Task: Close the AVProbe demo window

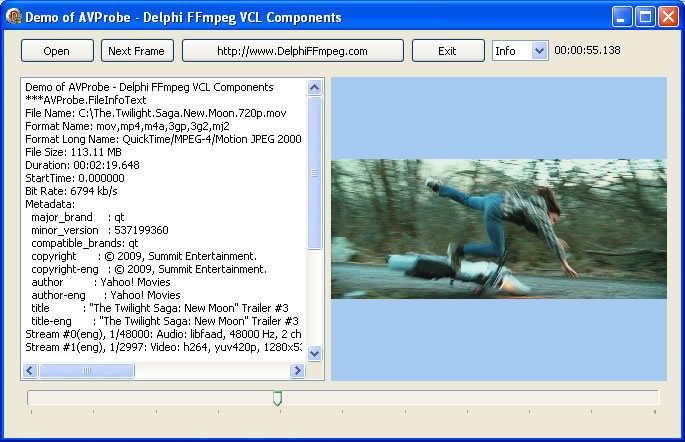Action: pyautogui.click(x=668, y=17)
